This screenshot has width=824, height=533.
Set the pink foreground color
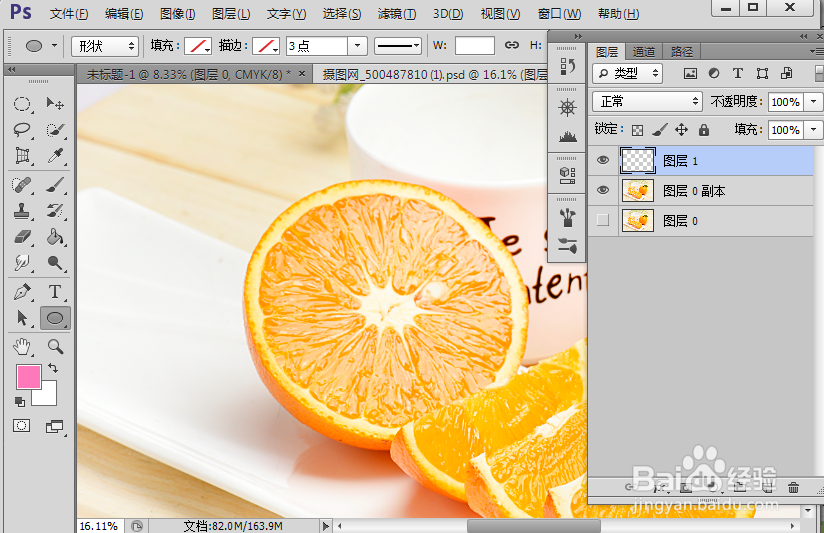[28, 377]
